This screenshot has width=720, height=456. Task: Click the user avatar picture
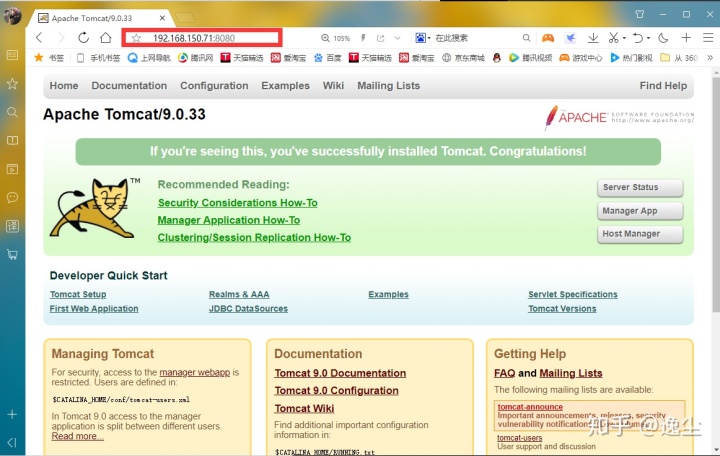coord(12,16)
